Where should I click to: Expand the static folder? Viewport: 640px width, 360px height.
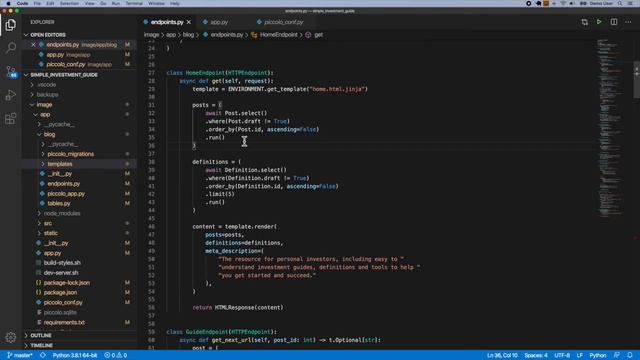coord(80,233)
